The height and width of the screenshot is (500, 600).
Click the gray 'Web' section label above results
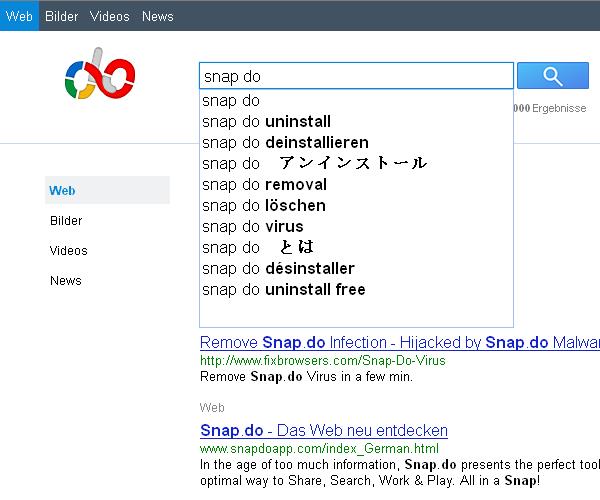click(212, 407)
